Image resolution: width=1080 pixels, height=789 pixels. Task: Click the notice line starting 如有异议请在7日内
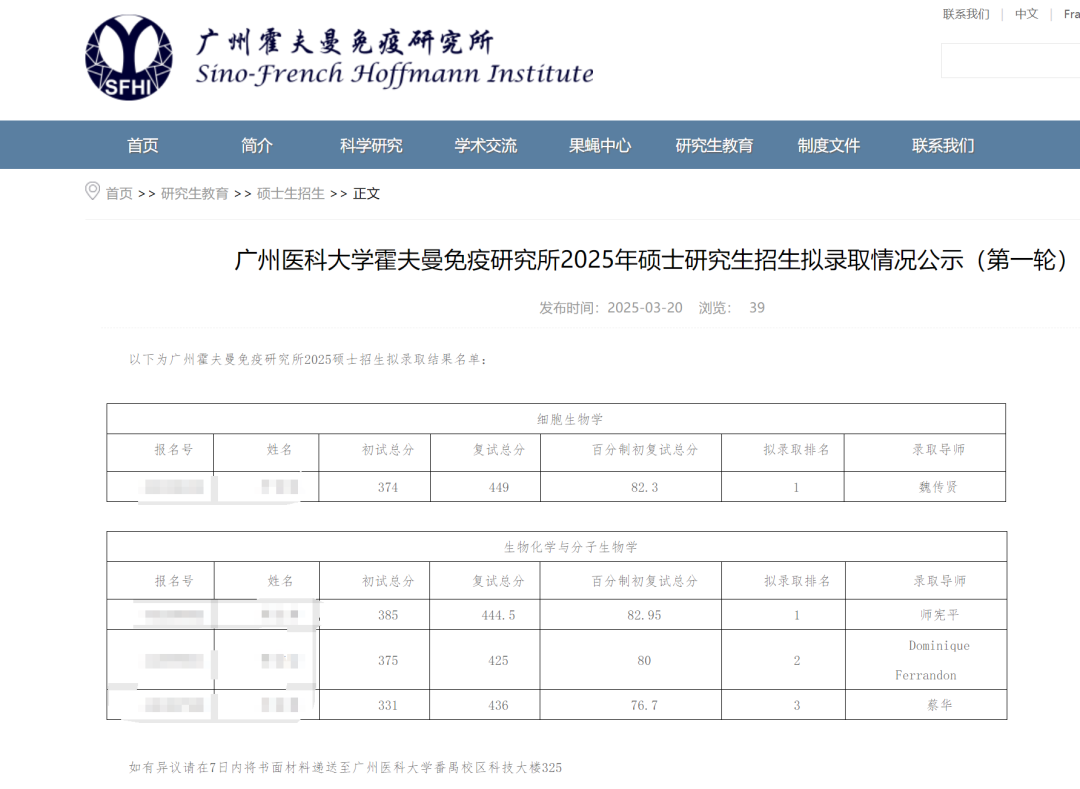tap(345, 767)
